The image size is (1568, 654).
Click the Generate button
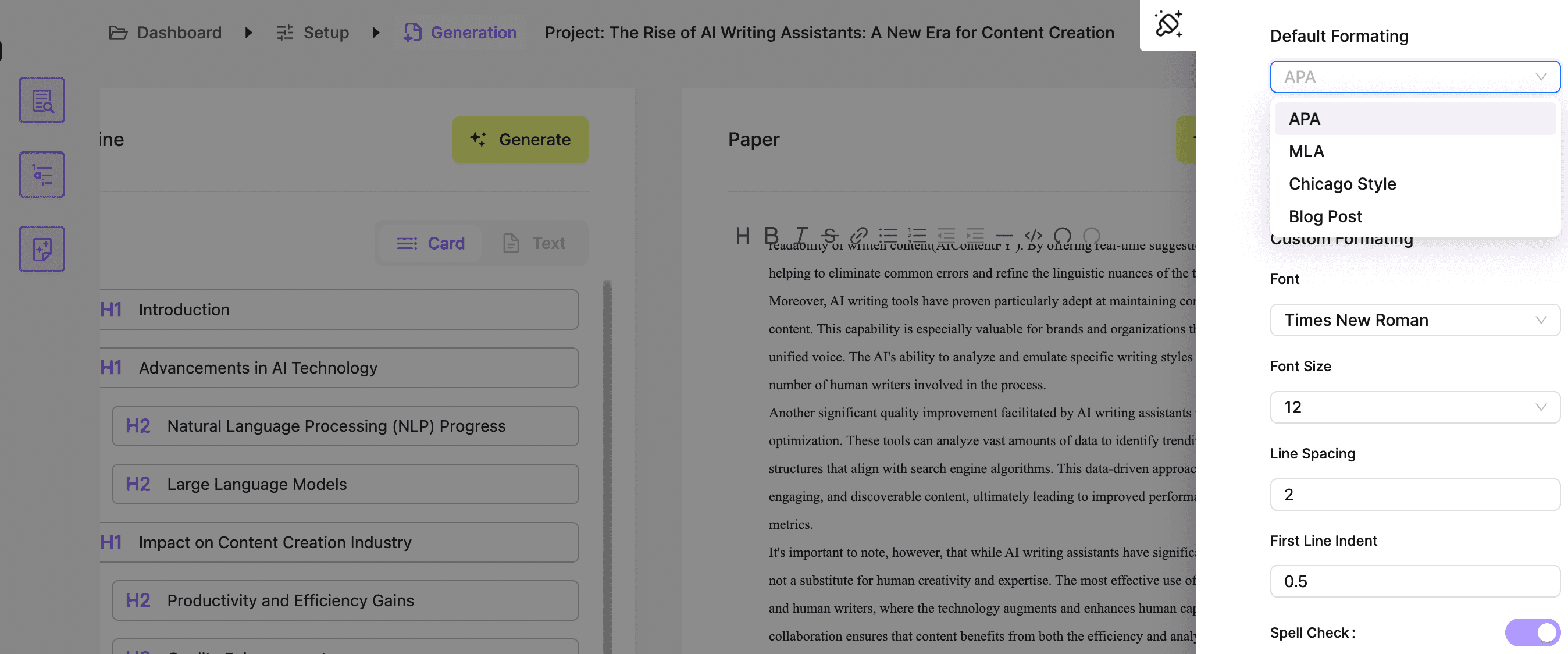pyautogui.click(x=520, y=140)
